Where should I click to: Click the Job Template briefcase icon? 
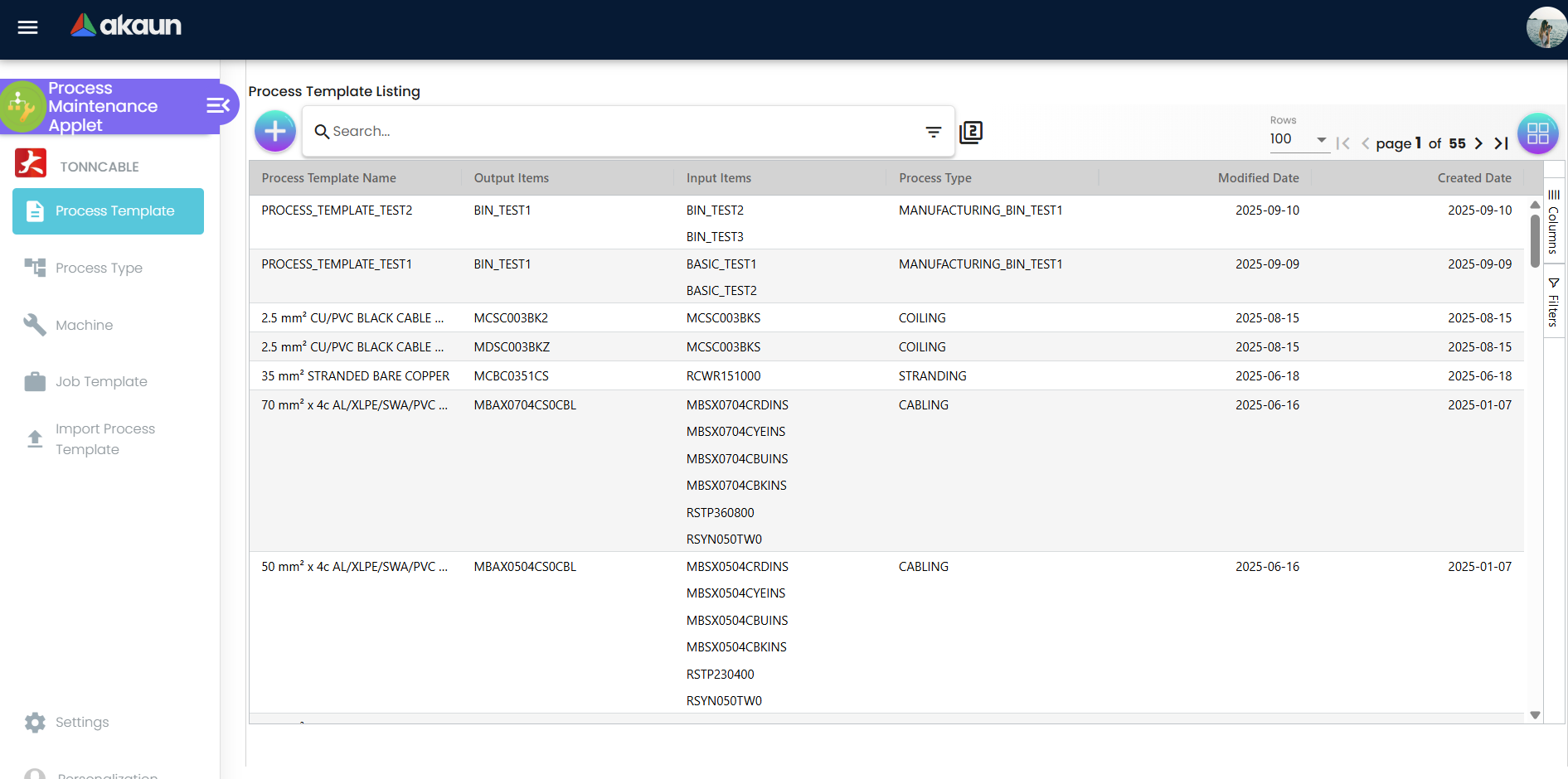click(34, 381)
